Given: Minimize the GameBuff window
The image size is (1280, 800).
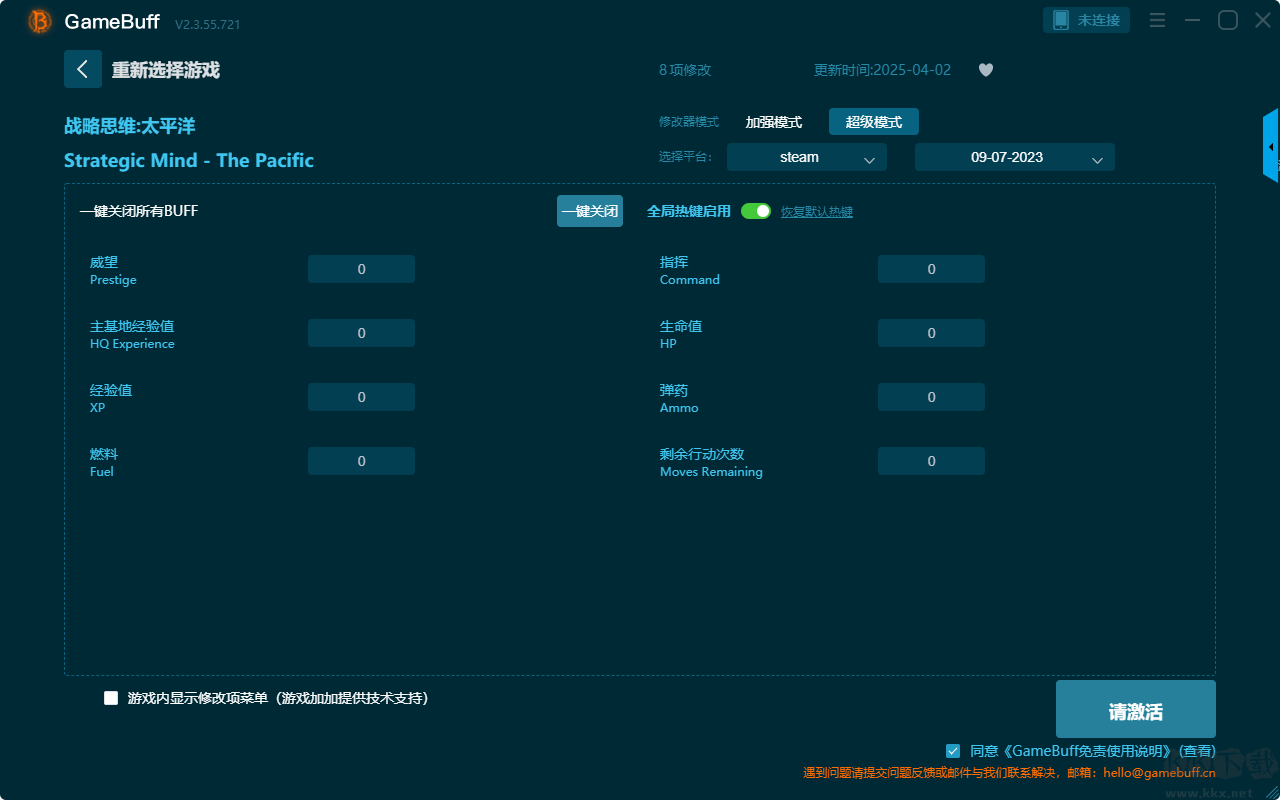Looking at the screenshot, I should (1192, 20).
